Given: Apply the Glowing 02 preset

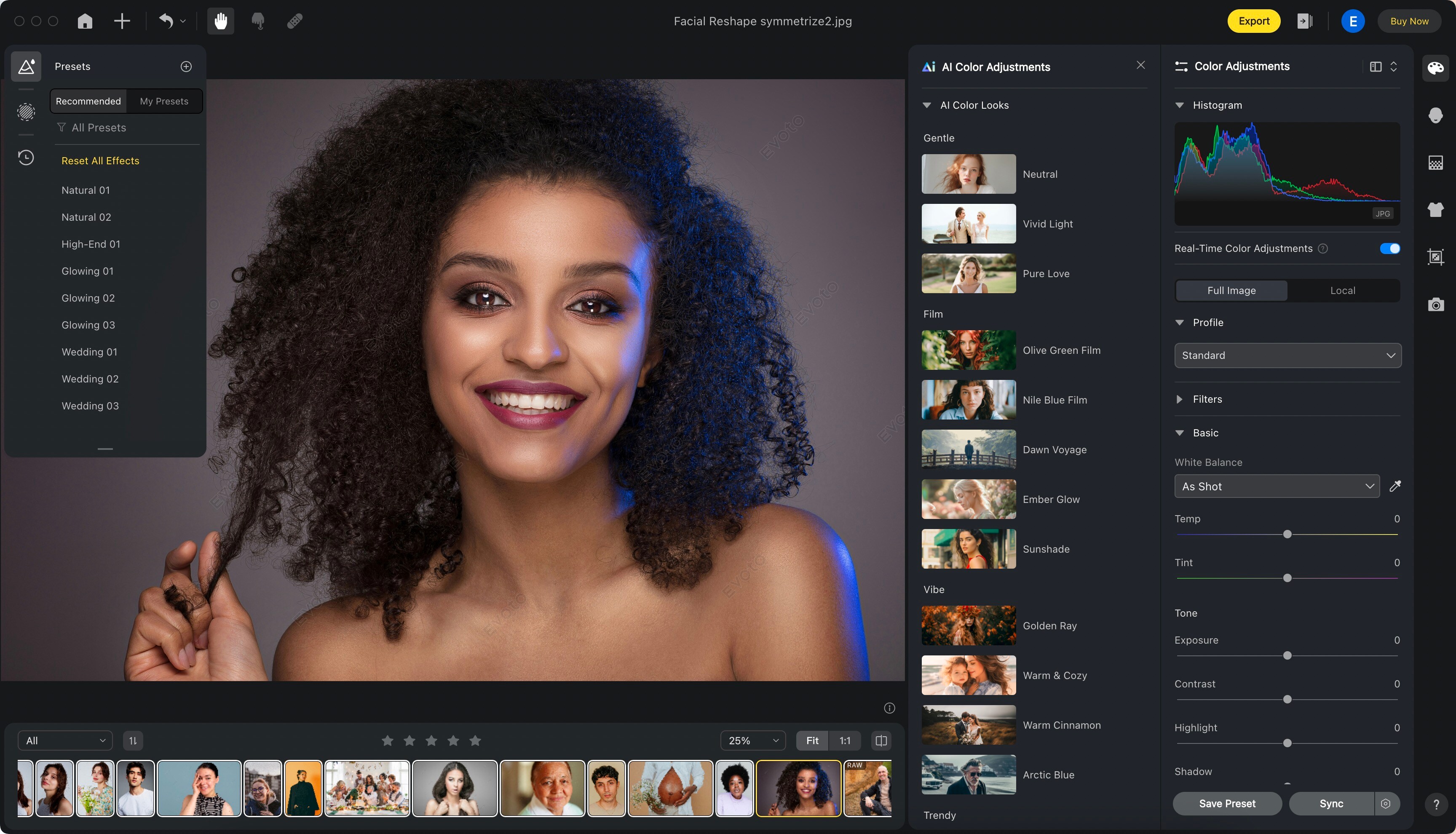Looking at the screenshot, I should coord(88,298).
